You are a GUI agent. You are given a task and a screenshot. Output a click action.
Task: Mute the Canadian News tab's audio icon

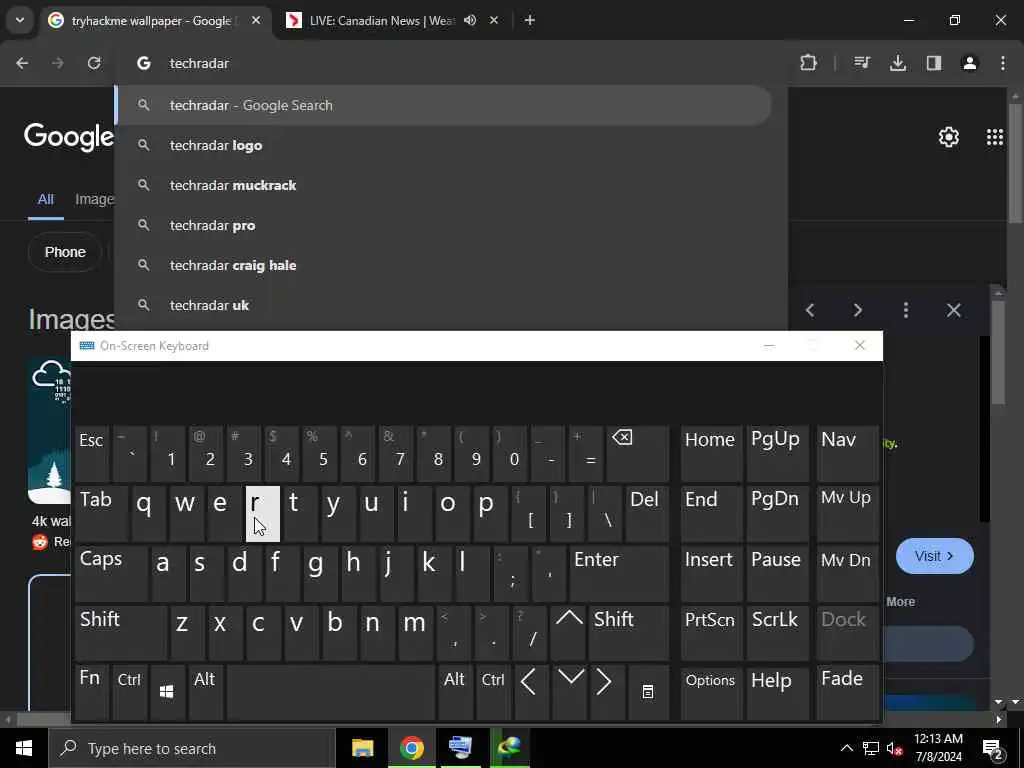(470, 20)
